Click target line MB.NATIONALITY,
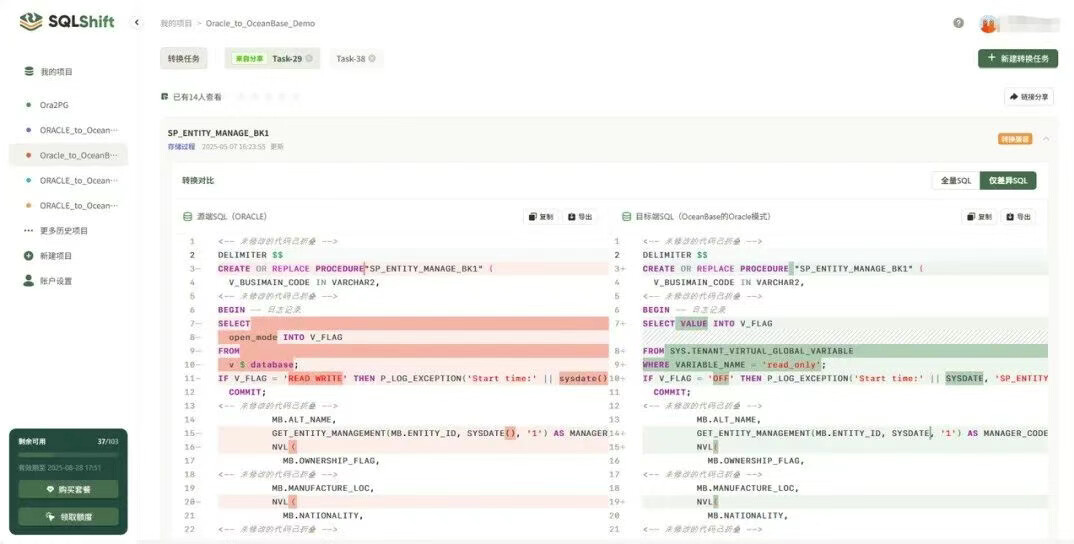 tap(748, 515)
